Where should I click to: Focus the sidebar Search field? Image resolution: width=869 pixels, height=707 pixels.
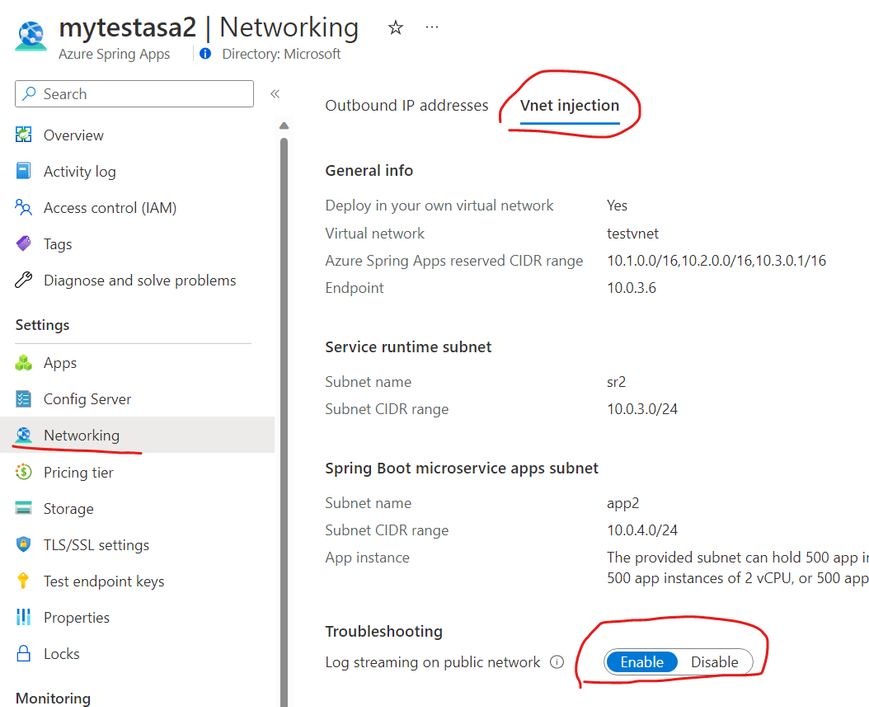(134, 94)
